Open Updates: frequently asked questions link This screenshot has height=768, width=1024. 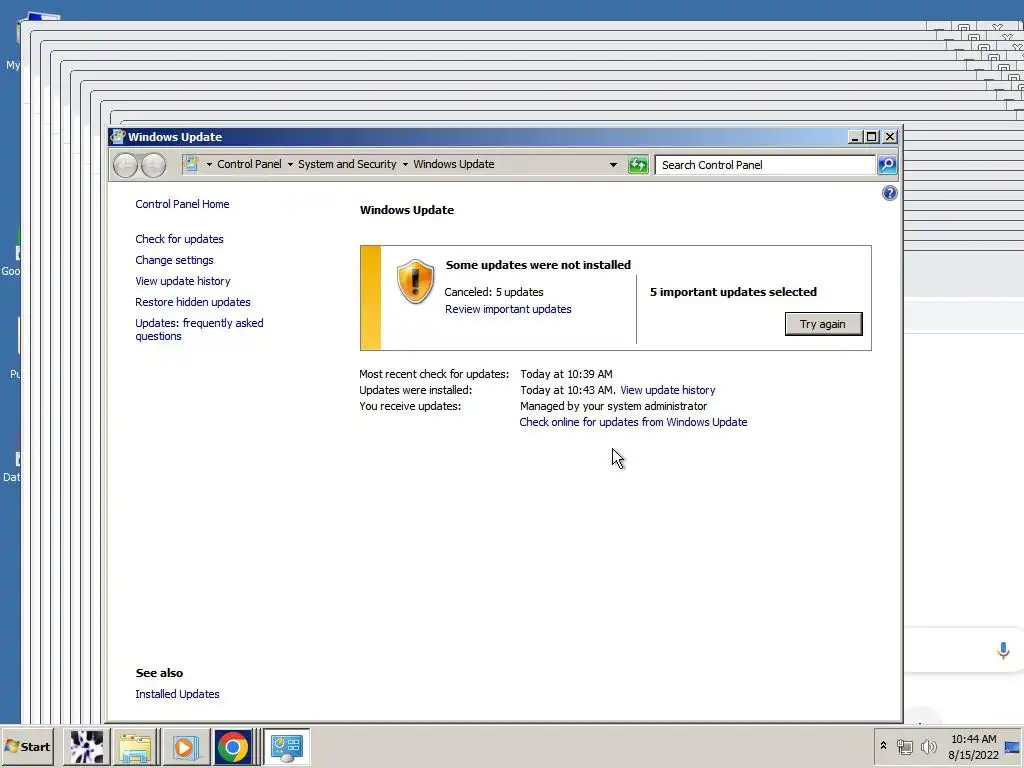coord(199,329)
